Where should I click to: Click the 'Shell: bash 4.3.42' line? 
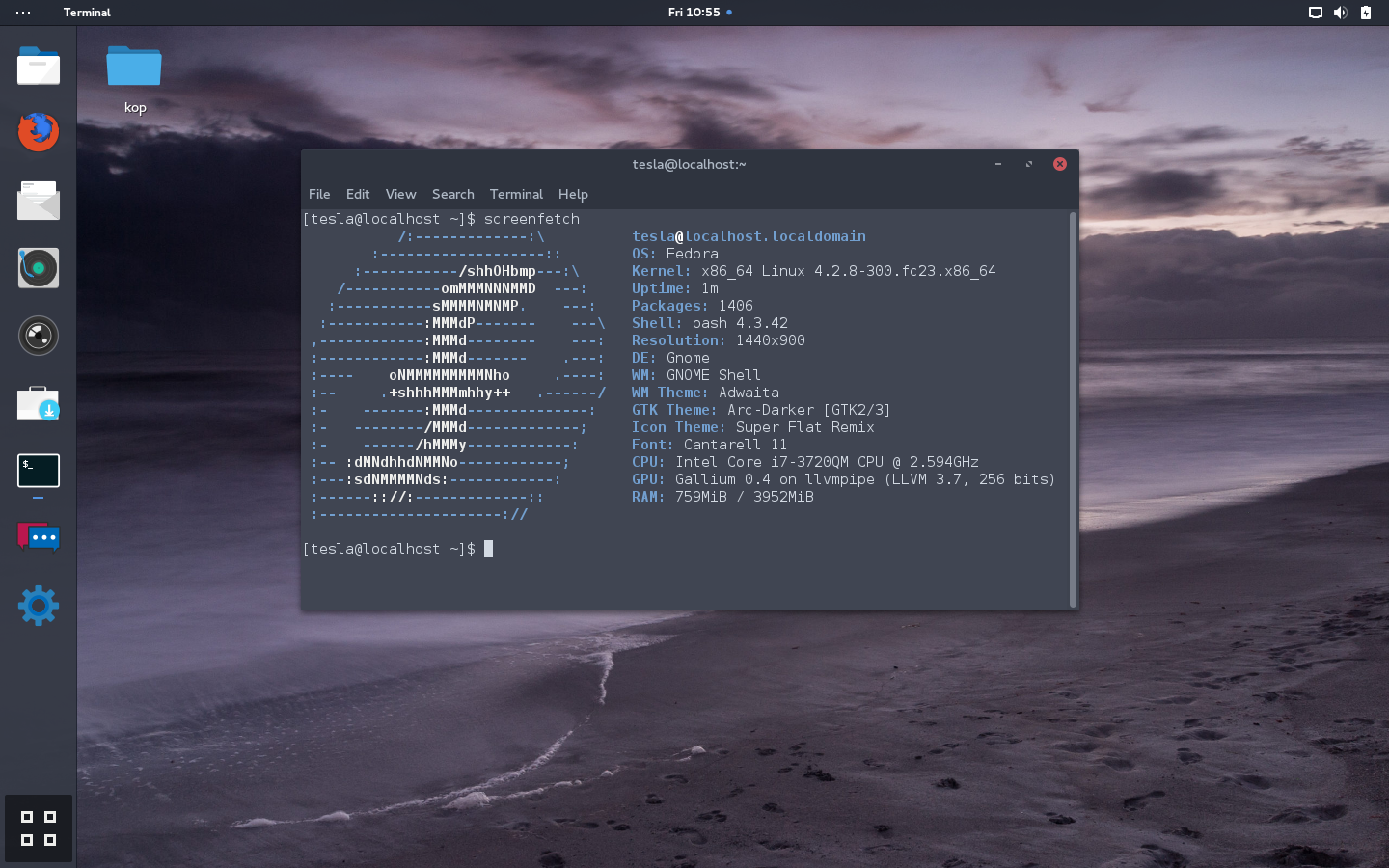coord(710,323)
